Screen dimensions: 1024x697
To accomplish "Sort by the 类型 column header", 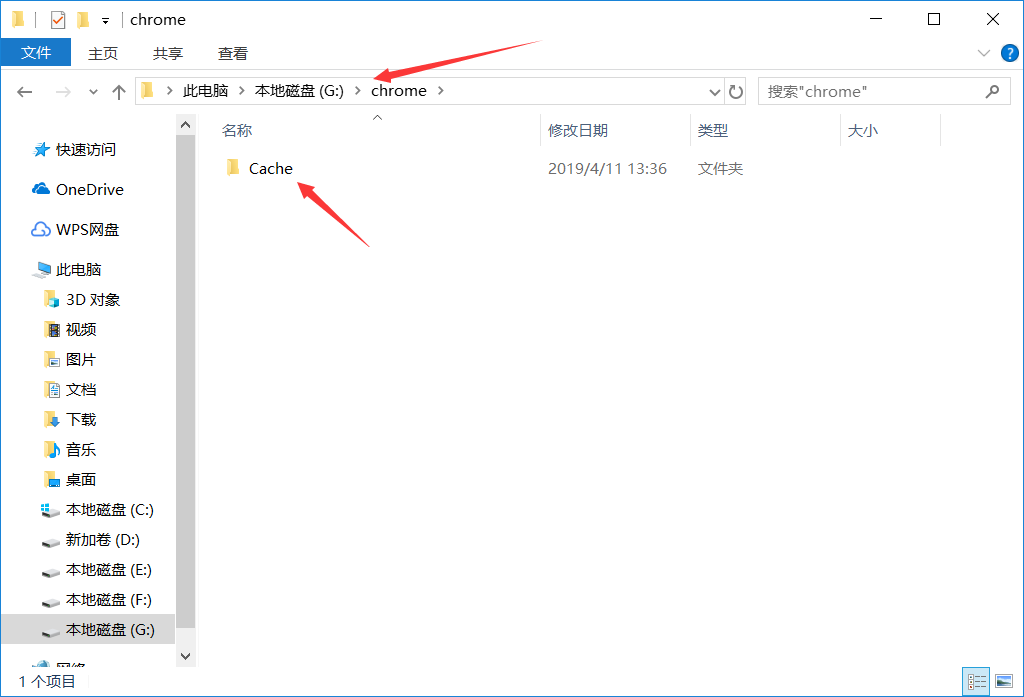I will [712, 131].
